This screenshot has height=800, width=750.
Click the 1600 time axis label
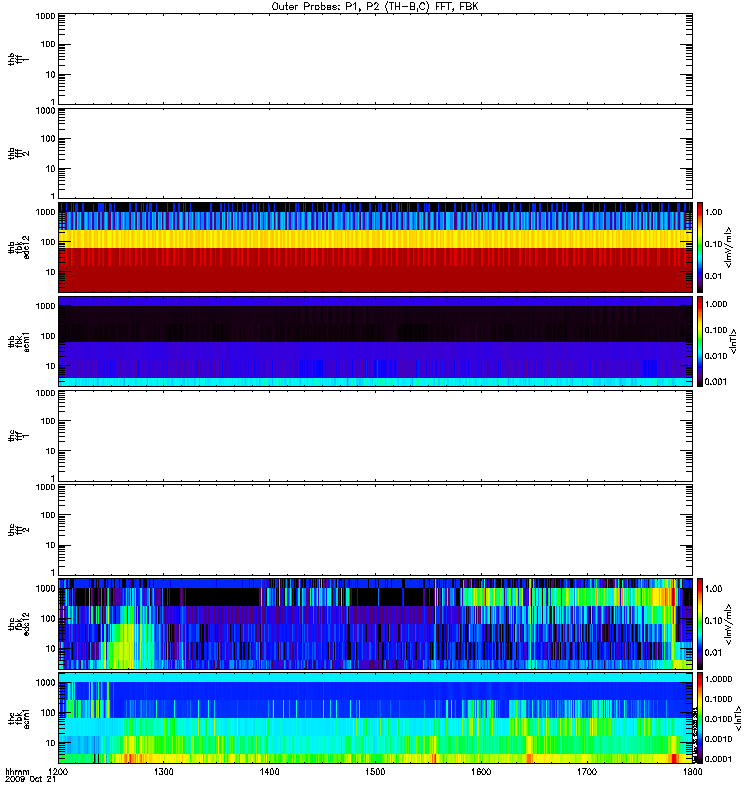(x=481, y=771)
